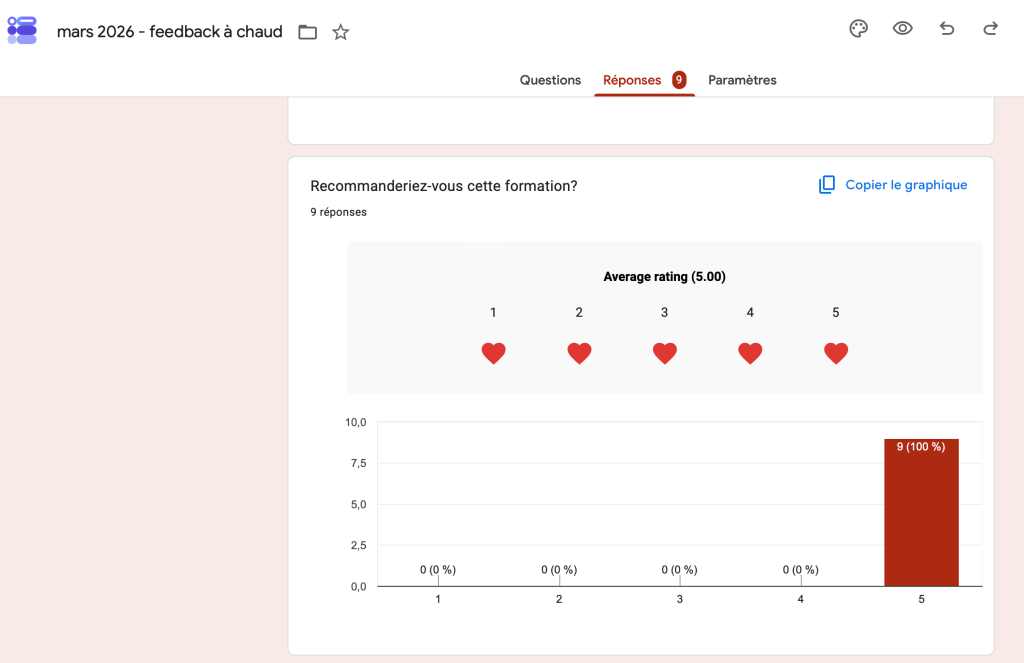Click the red 9 responses badge
This screenshot has width=1024, height=663.
pos(679,80)
